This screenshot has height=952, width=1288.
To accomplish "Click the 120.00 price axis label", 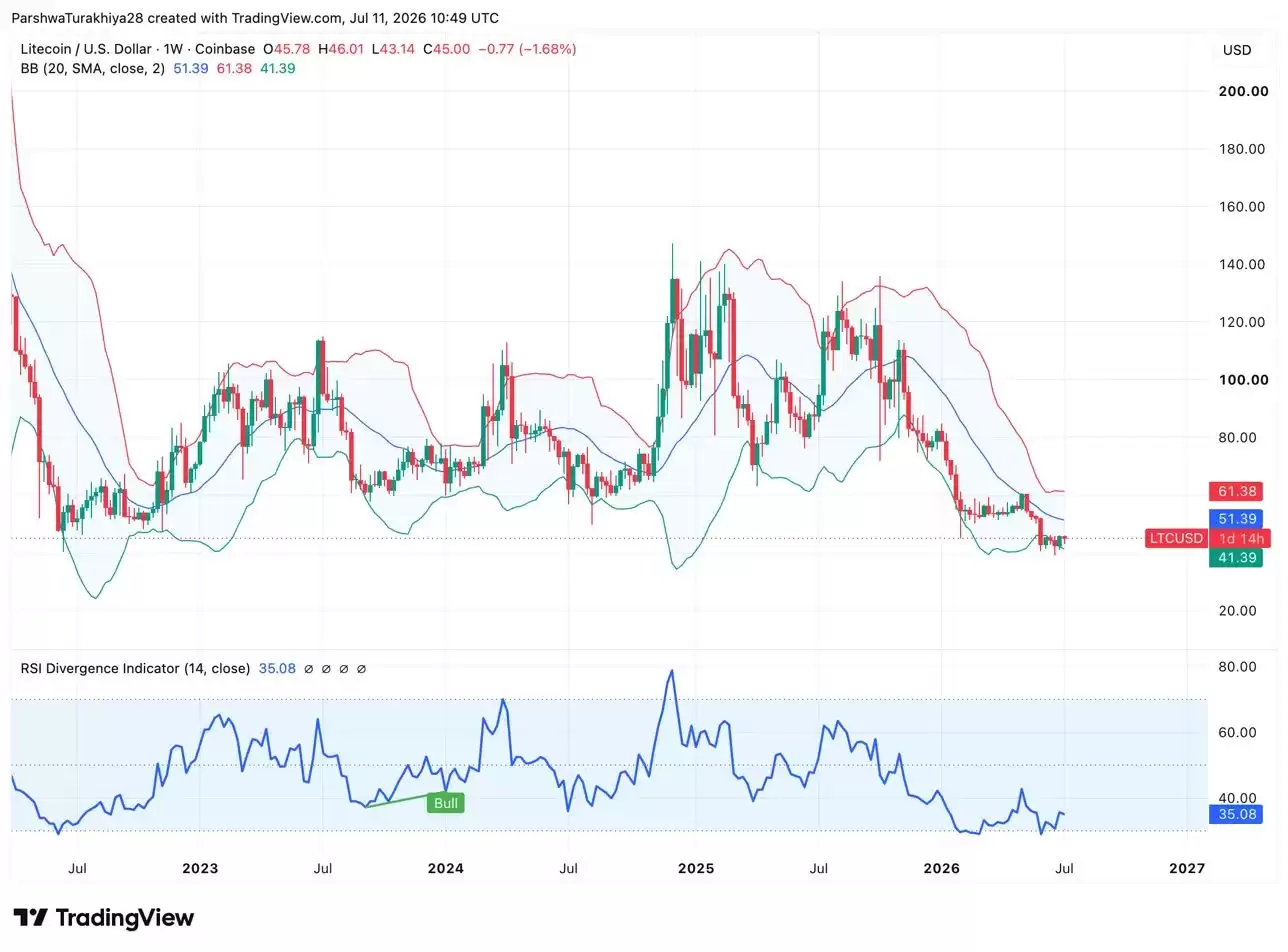I will (x=1243, y=322).
